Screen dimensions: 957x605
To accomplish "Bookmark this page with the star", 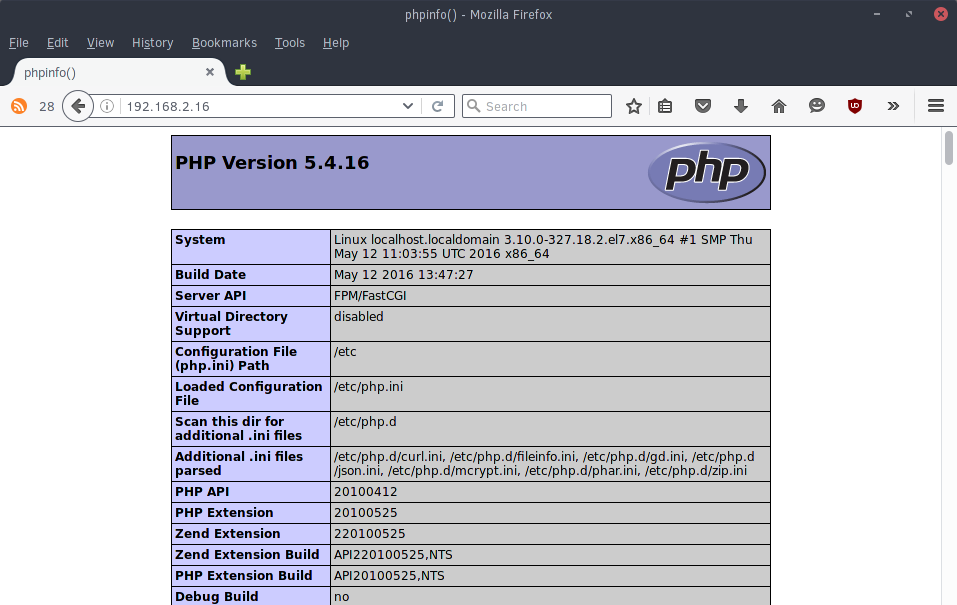I will coord(634,106).
